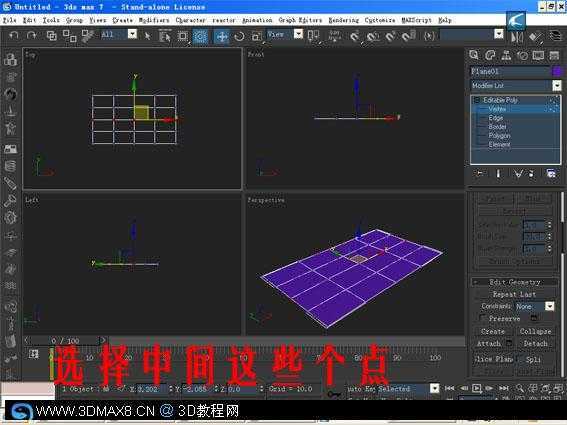Open the Rendering menu
567x425 pixels.
tap(344, 20)
